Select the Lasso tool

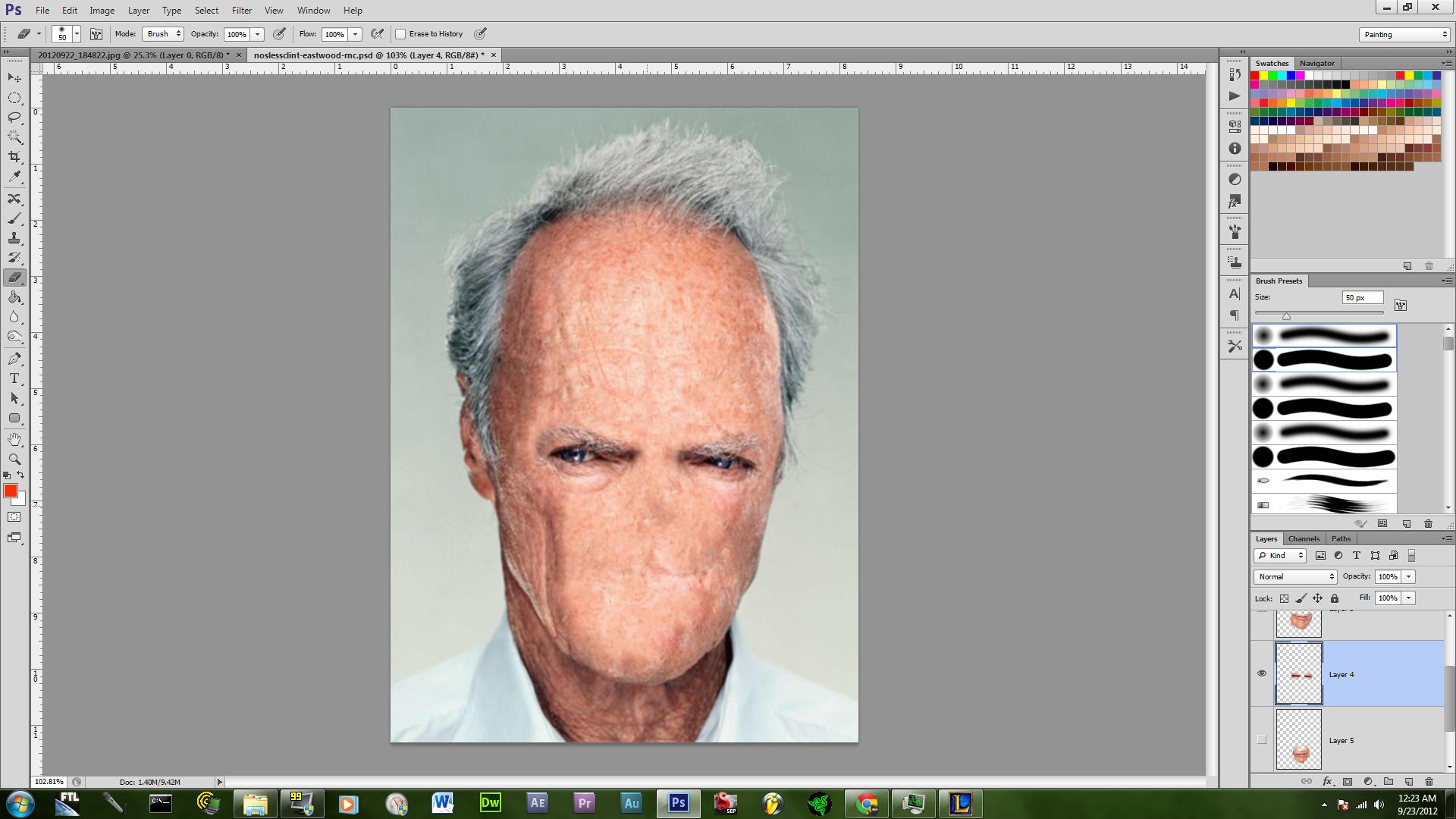[x=14, y=118]
